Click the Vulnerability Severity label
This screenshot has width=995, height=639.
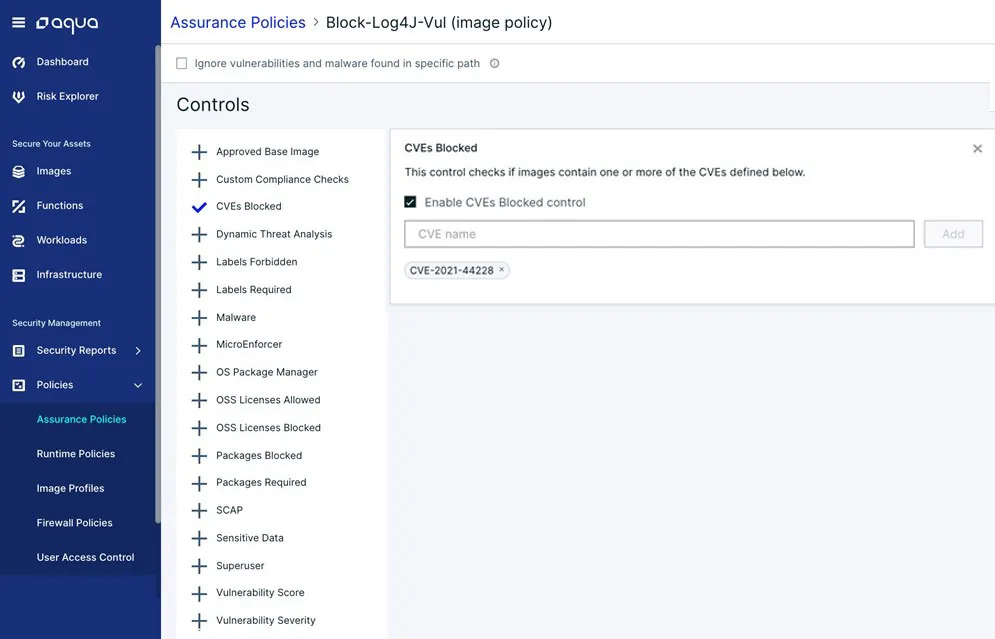coord(265,621)
